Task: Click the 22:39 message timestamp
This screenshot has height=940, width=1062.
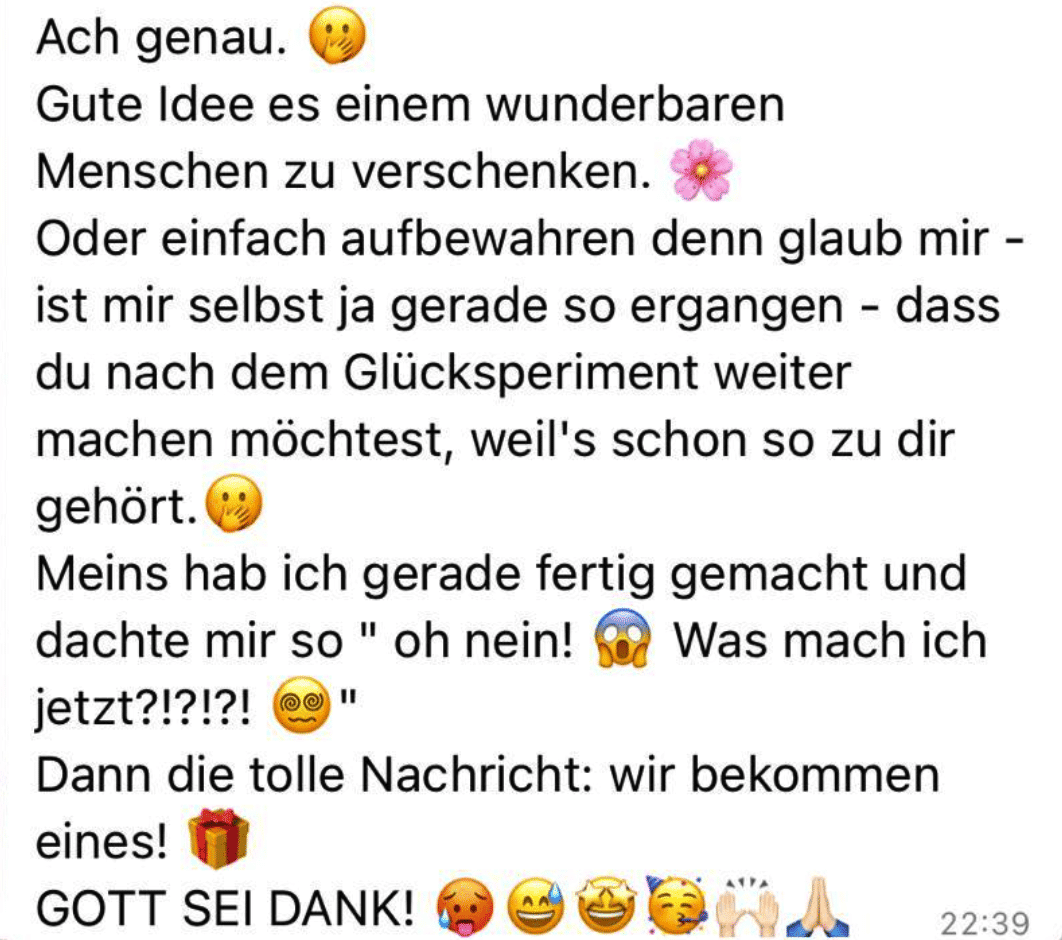Action: [985, 922]
